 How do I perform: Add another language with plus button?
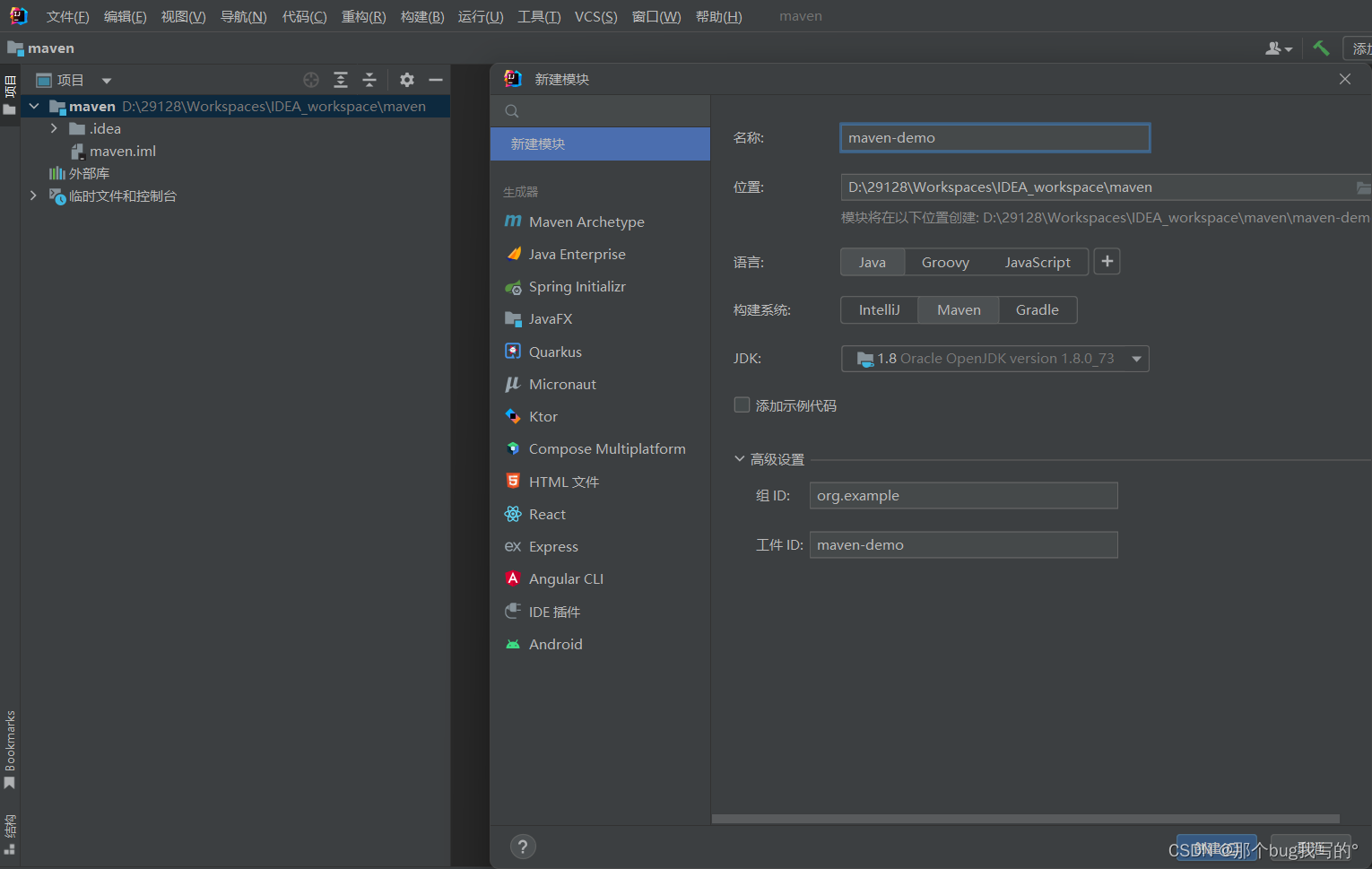click(x=1107, y=261)
